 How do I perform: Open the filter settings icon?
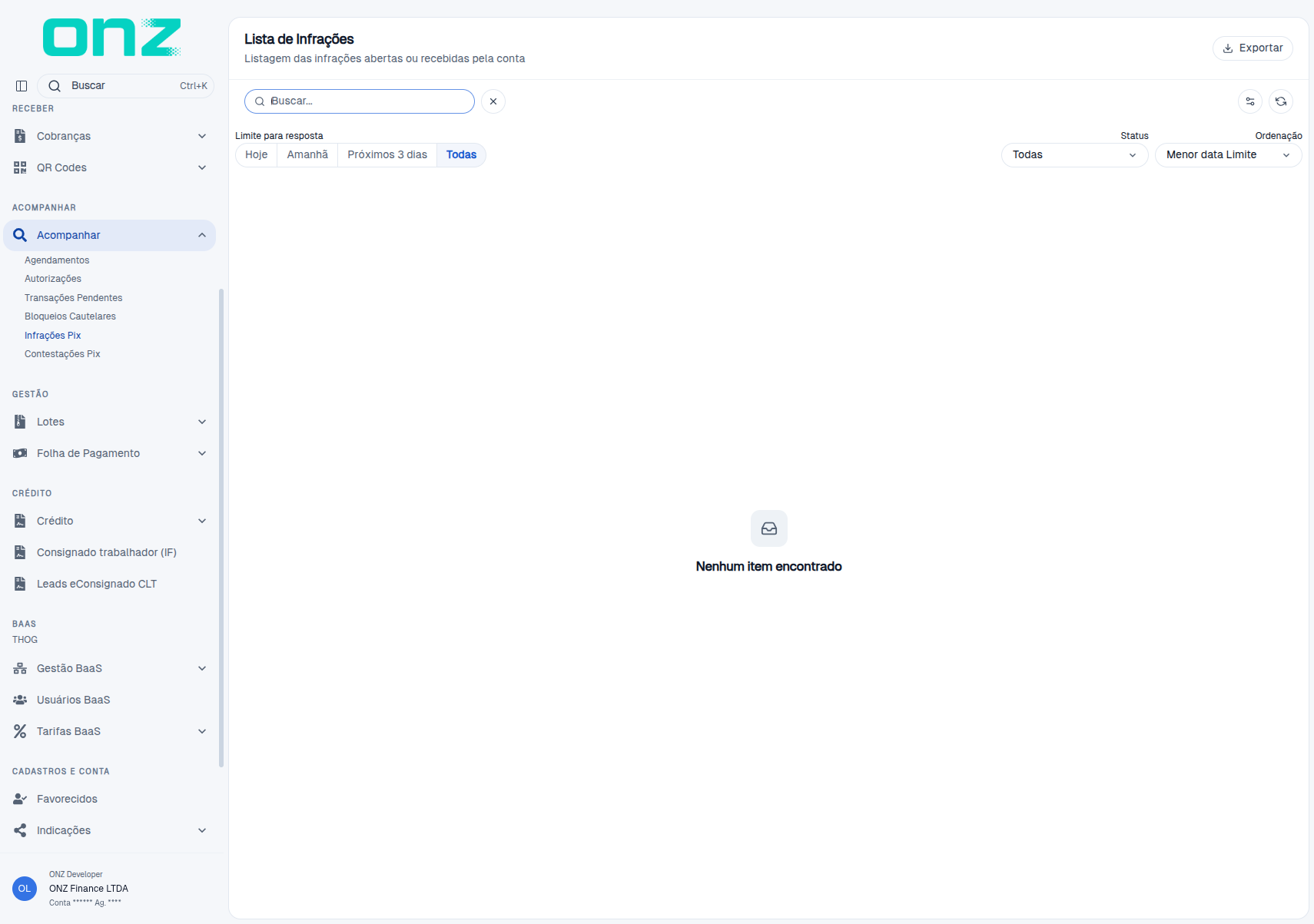coord(1250,101)
